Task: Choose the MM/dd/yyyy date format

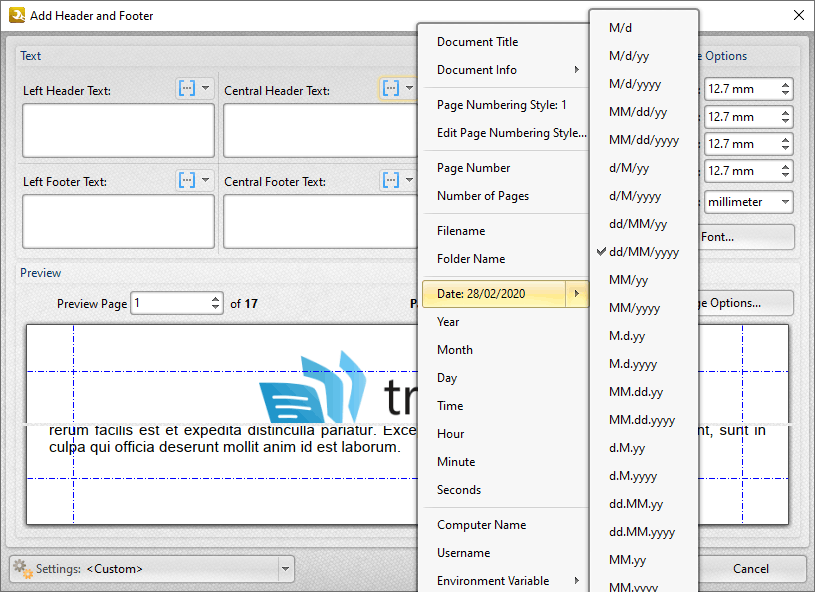Action: [643, 140]
